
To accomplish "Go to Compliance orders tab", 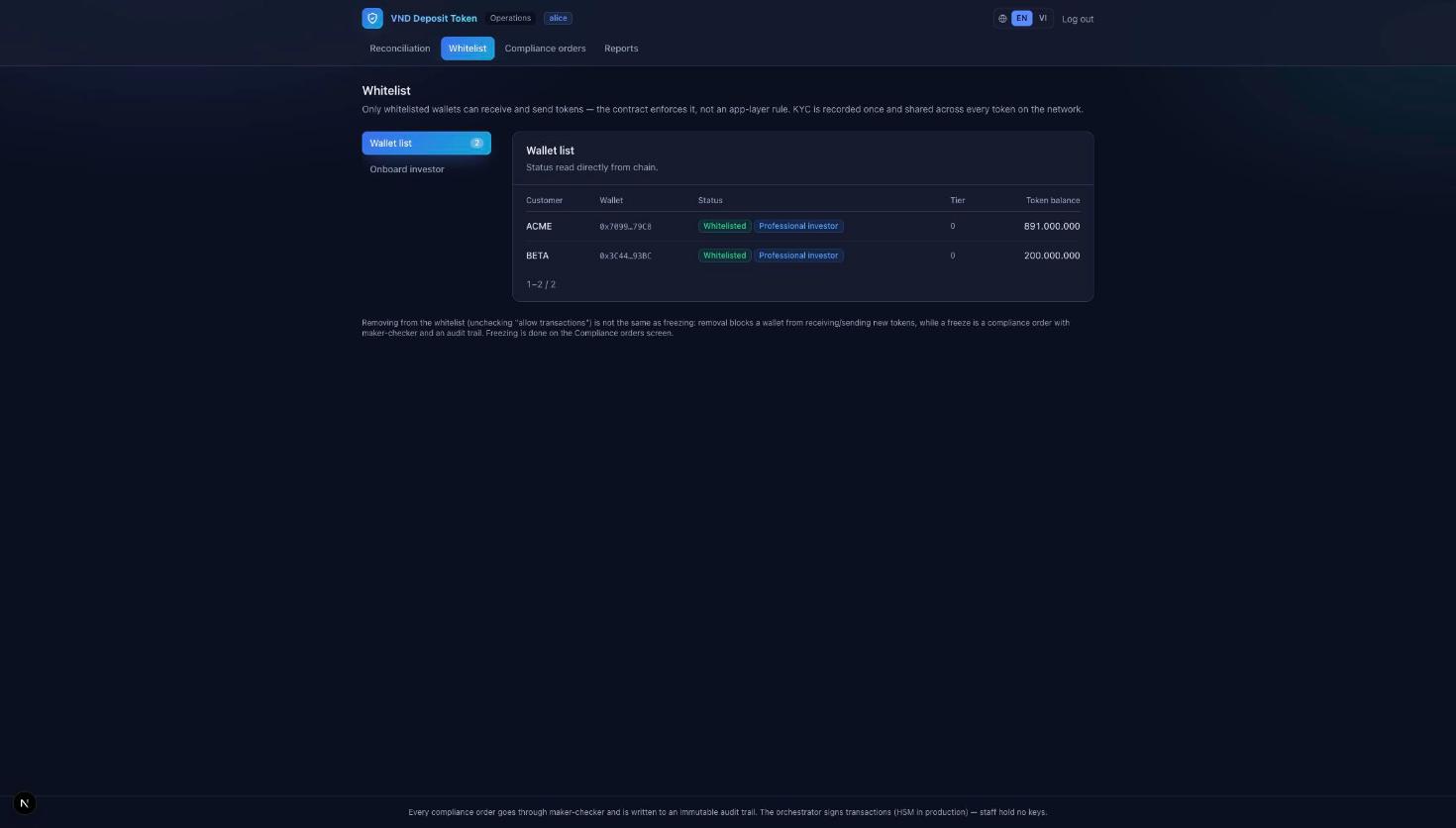I will coord(545,48).
